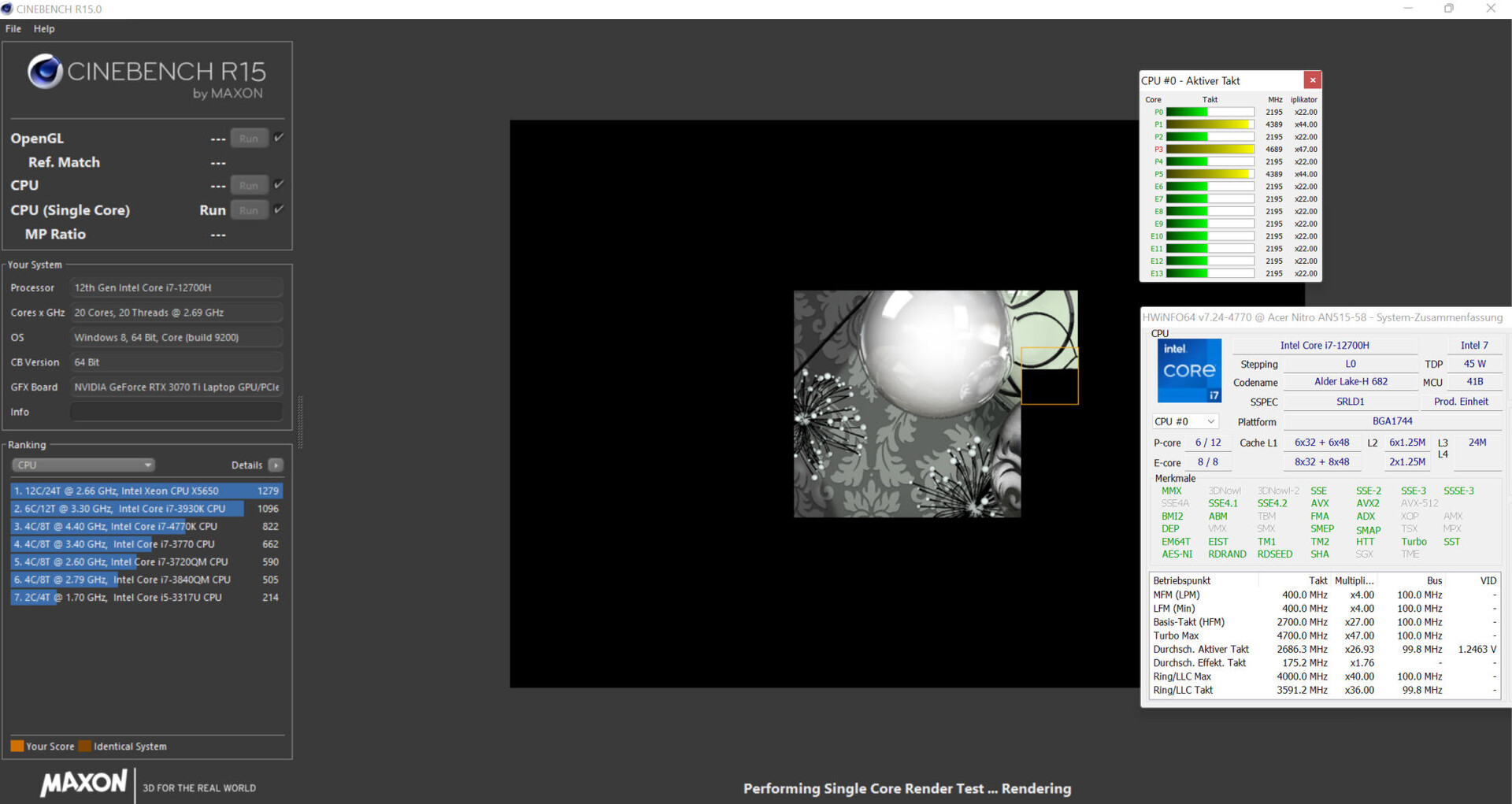Click the vertical panel splitter handle
Screen dimensions: 1512x804
coord(300,421)
